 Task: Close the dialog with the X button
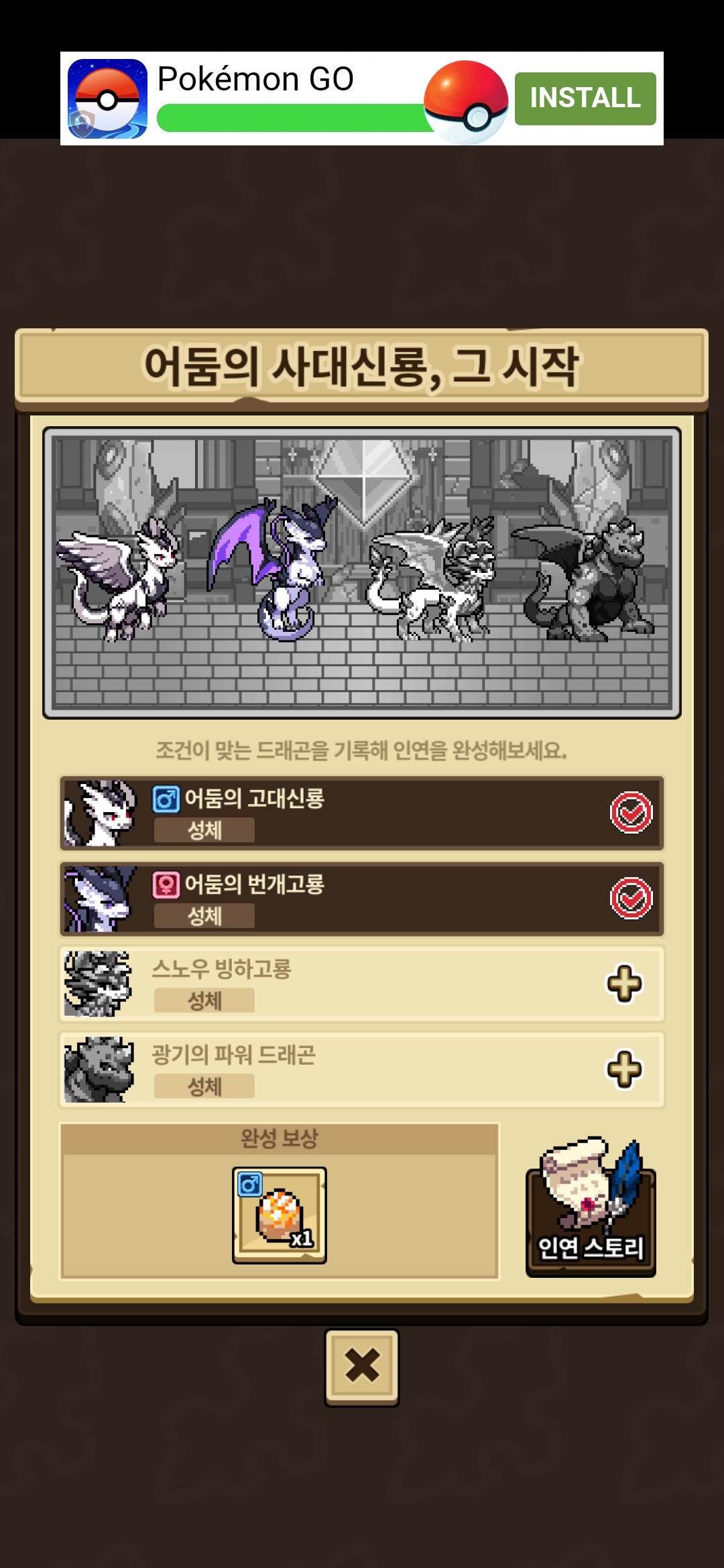[x=362, y=1367]
